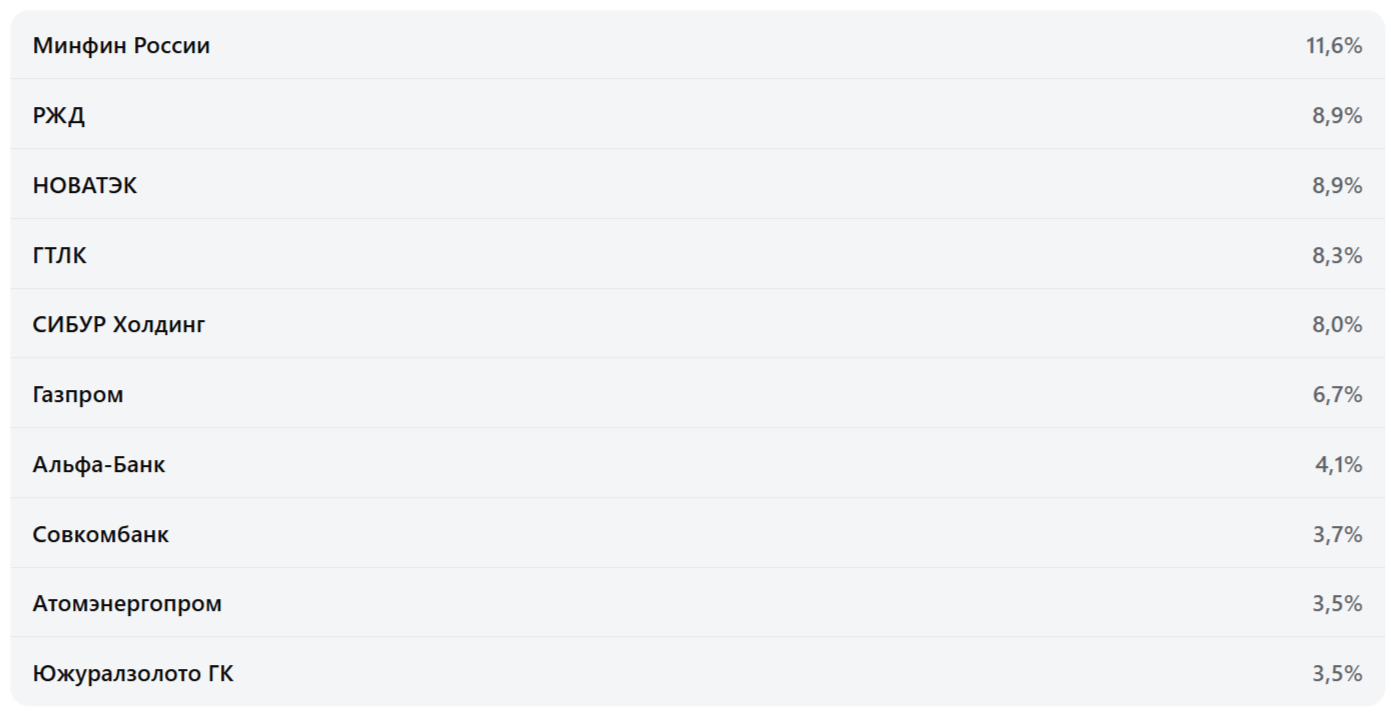Select the 3,5% value for Южуралзолото ГК
1391x713 pixels.
tap(1337, 673)
